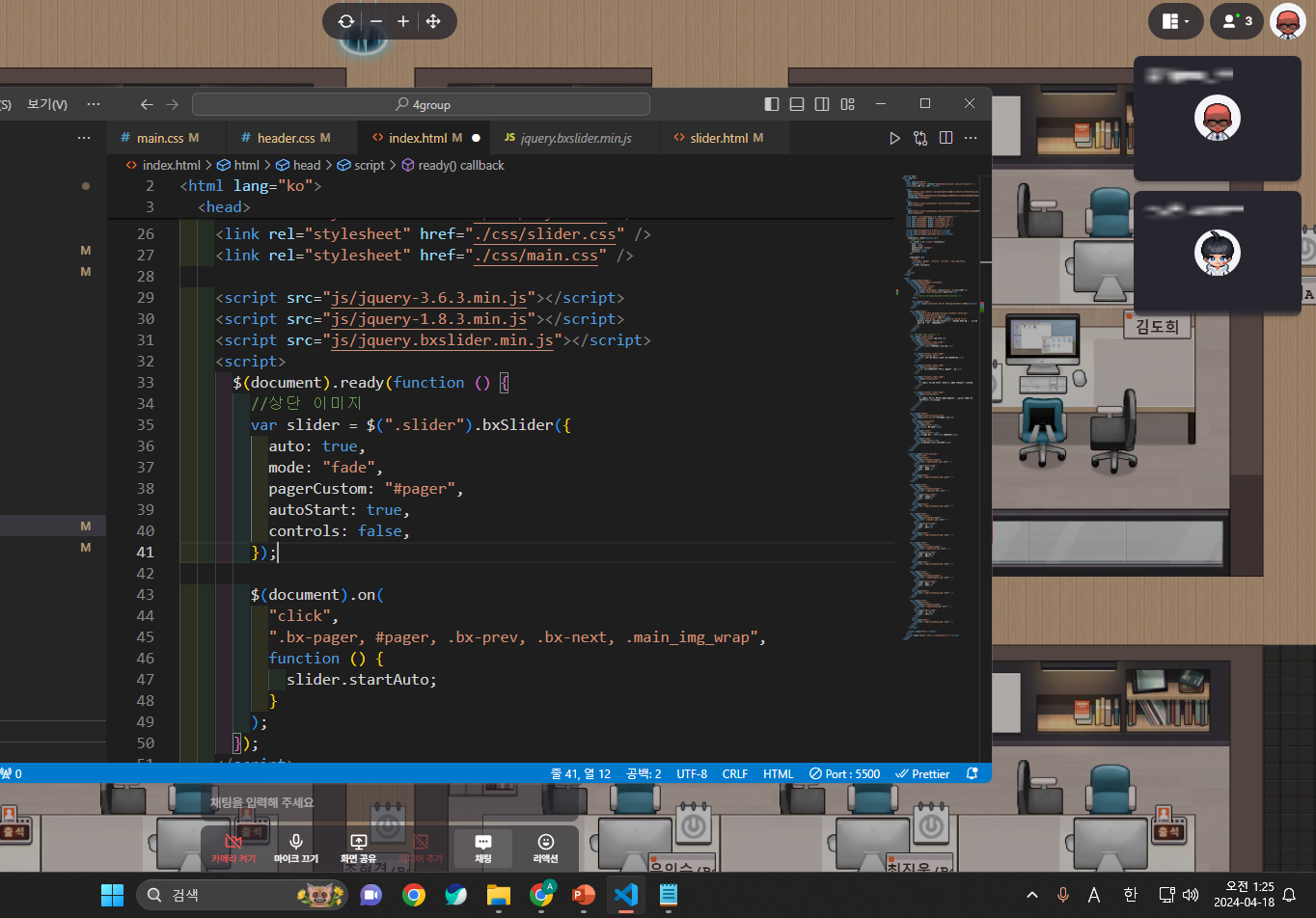
Task: Split the editor to the right
Action: pyautogui.click(x=946, y=138)
